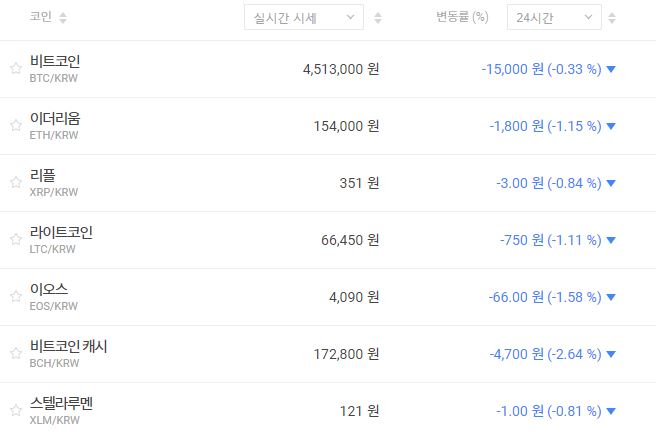656x439 pixels.
Task: Open the 이더리움 coin link
Action: (x=55, y=119)
